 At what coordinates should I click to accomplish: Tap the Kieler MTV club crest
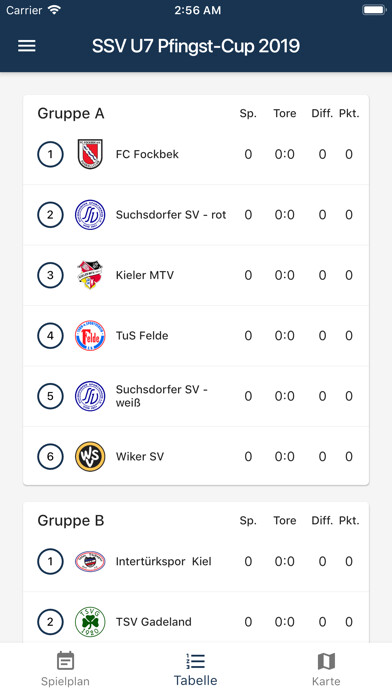90,275
